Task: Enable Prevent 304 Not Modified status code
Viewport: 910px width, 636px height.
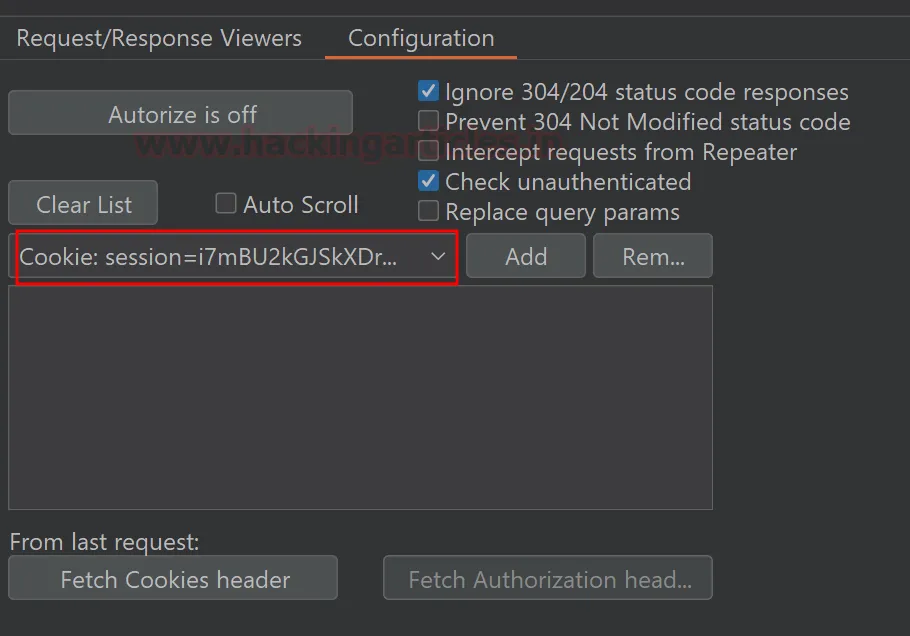Action: [429, 122]
